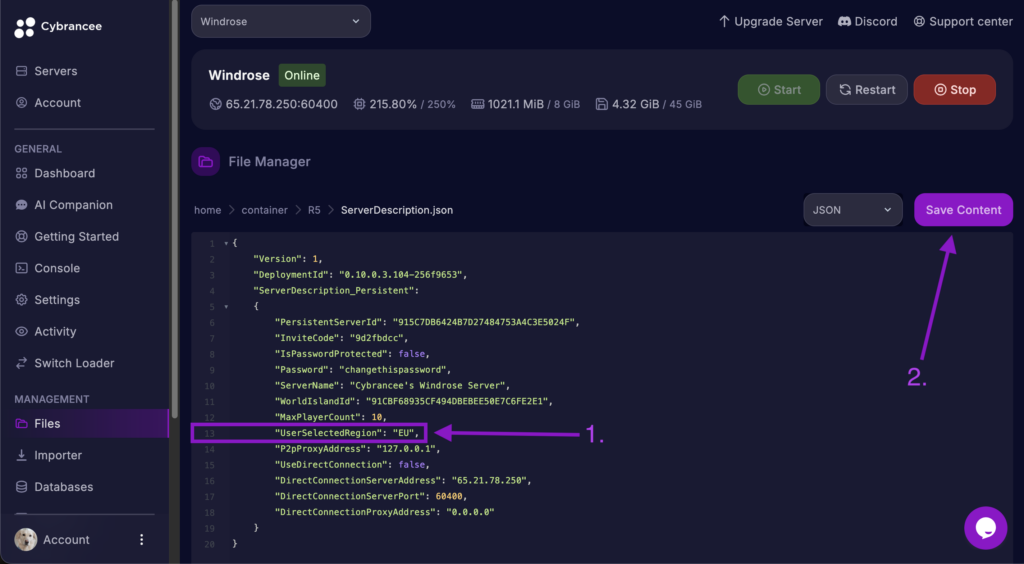This screenshot has height=564, width=1024.
Task: Click the server address 65.21.78.250:60400
Action: [281, 104]
